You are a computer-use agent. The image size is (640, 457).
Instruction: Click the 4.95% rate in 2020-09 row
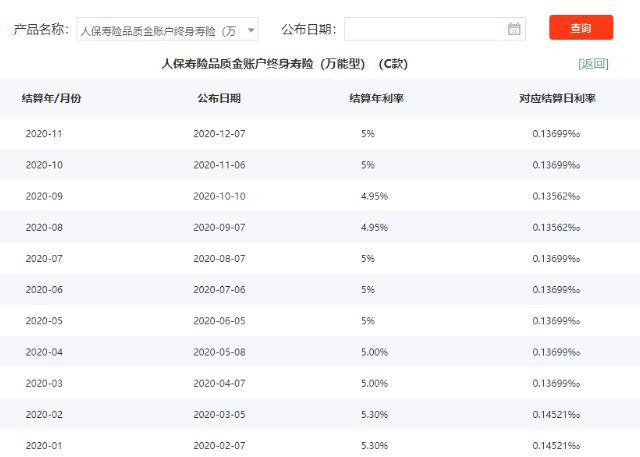pyautogui.click(x=374, y=196)
